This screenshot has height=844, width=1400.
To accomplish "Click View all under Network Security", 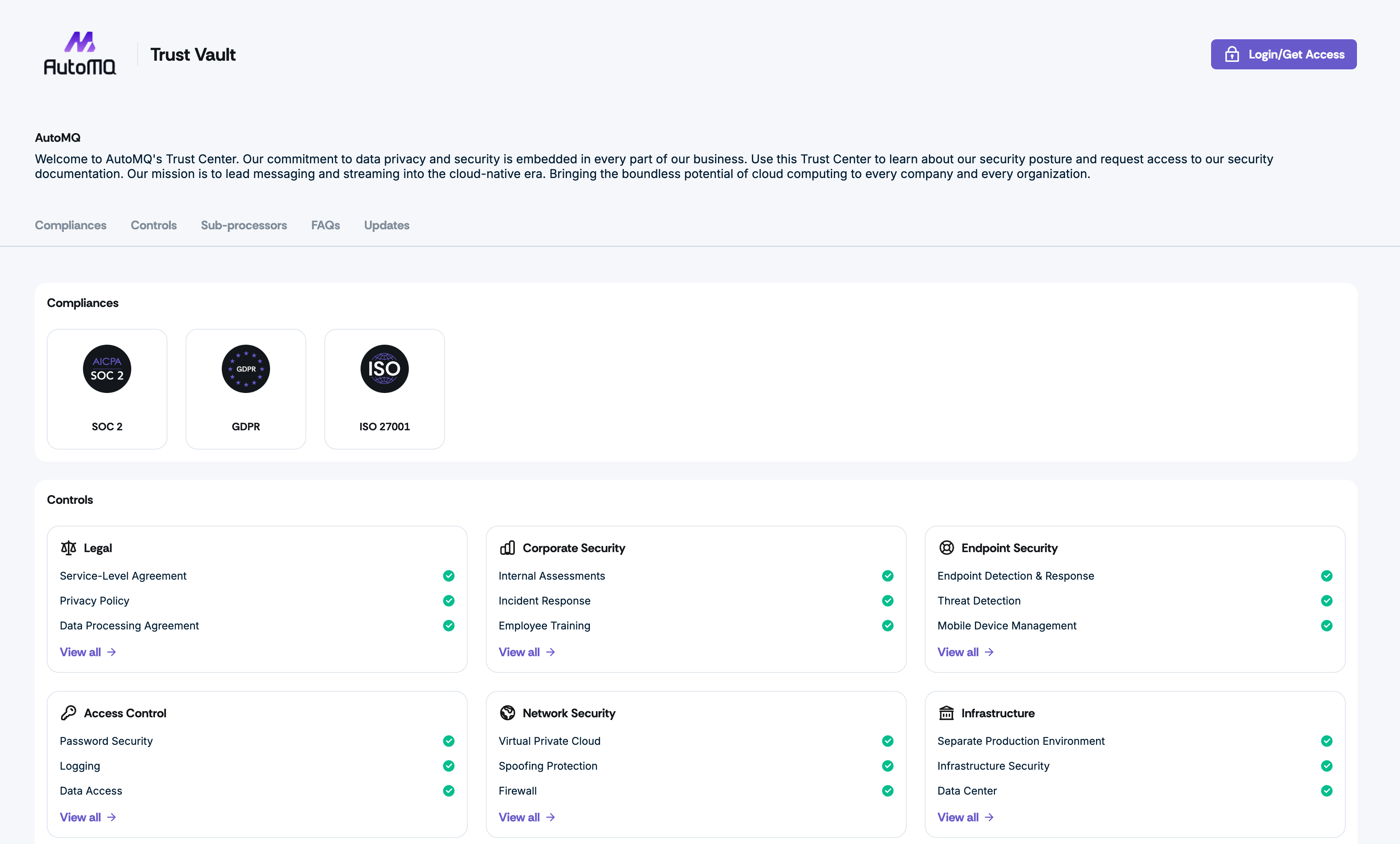I will pyautogui.click(x=527, y=817).
